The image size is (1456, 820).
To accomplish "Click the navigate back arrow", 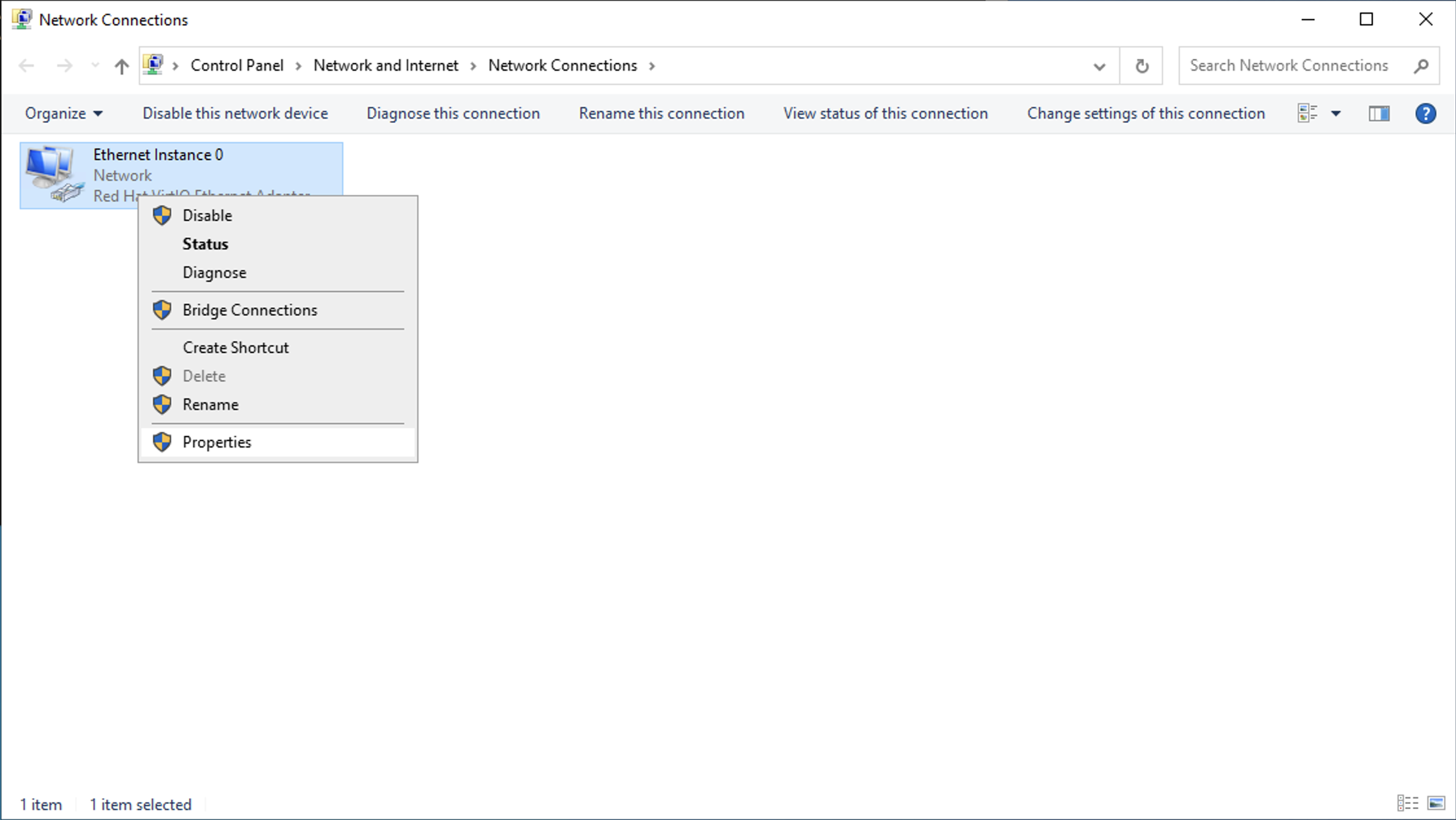I will click(x=26, y=65).
